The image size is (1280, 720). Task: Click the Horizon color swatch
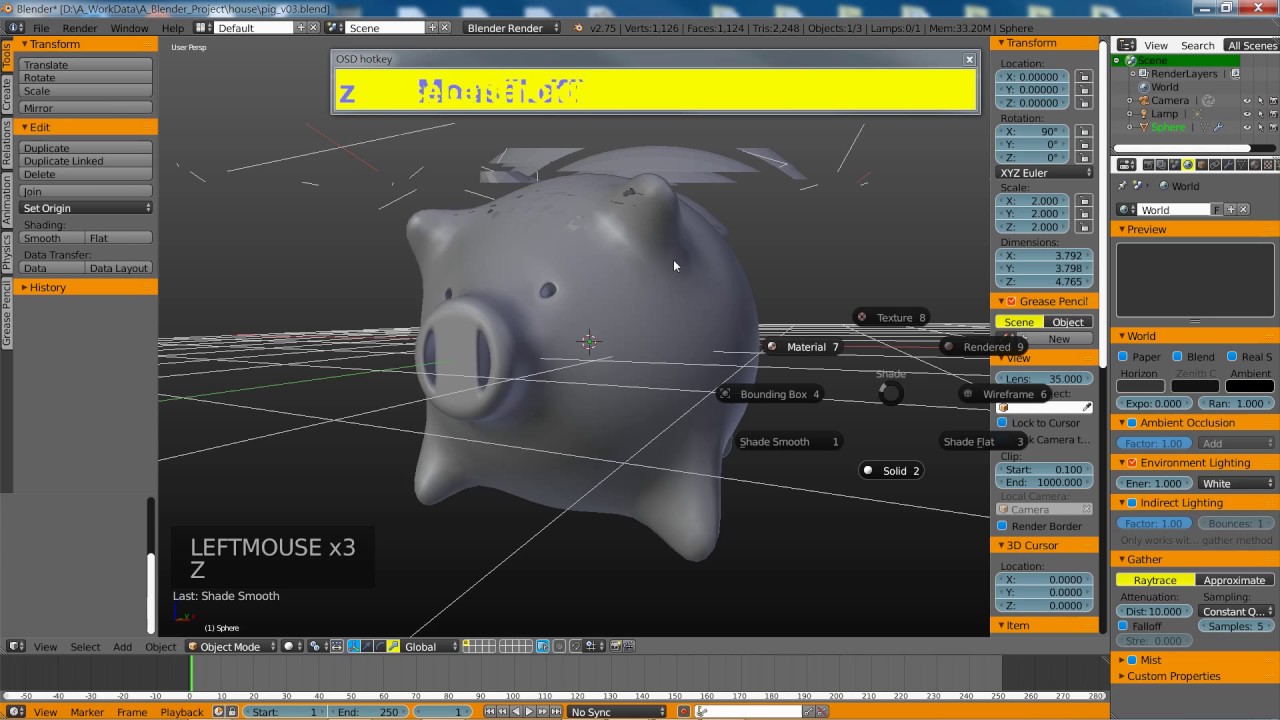tap(1141, 386)
